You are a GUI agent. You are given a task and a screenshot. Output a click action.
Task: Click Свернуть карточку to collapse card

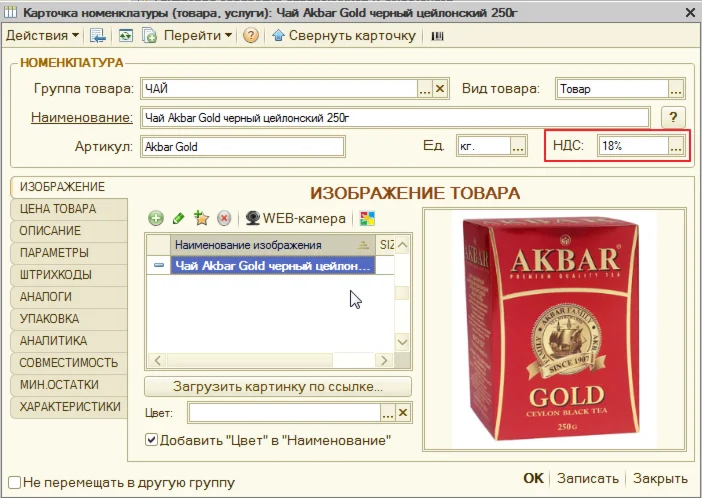tap(344, 35)
